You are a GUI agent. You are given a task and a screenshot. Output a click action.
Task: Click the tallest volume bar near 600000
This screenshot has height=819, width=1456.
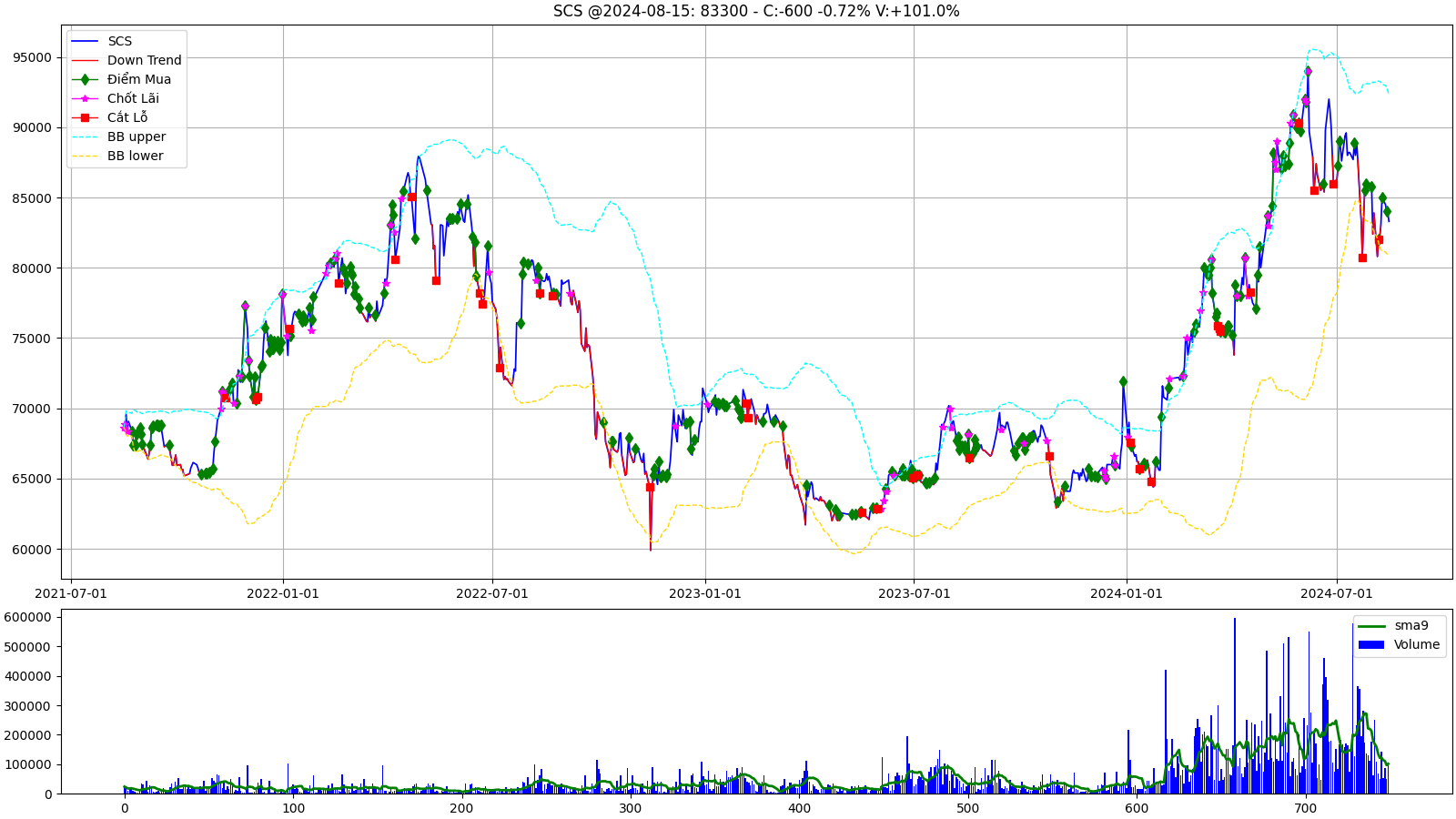click(x=1235, y=705)
